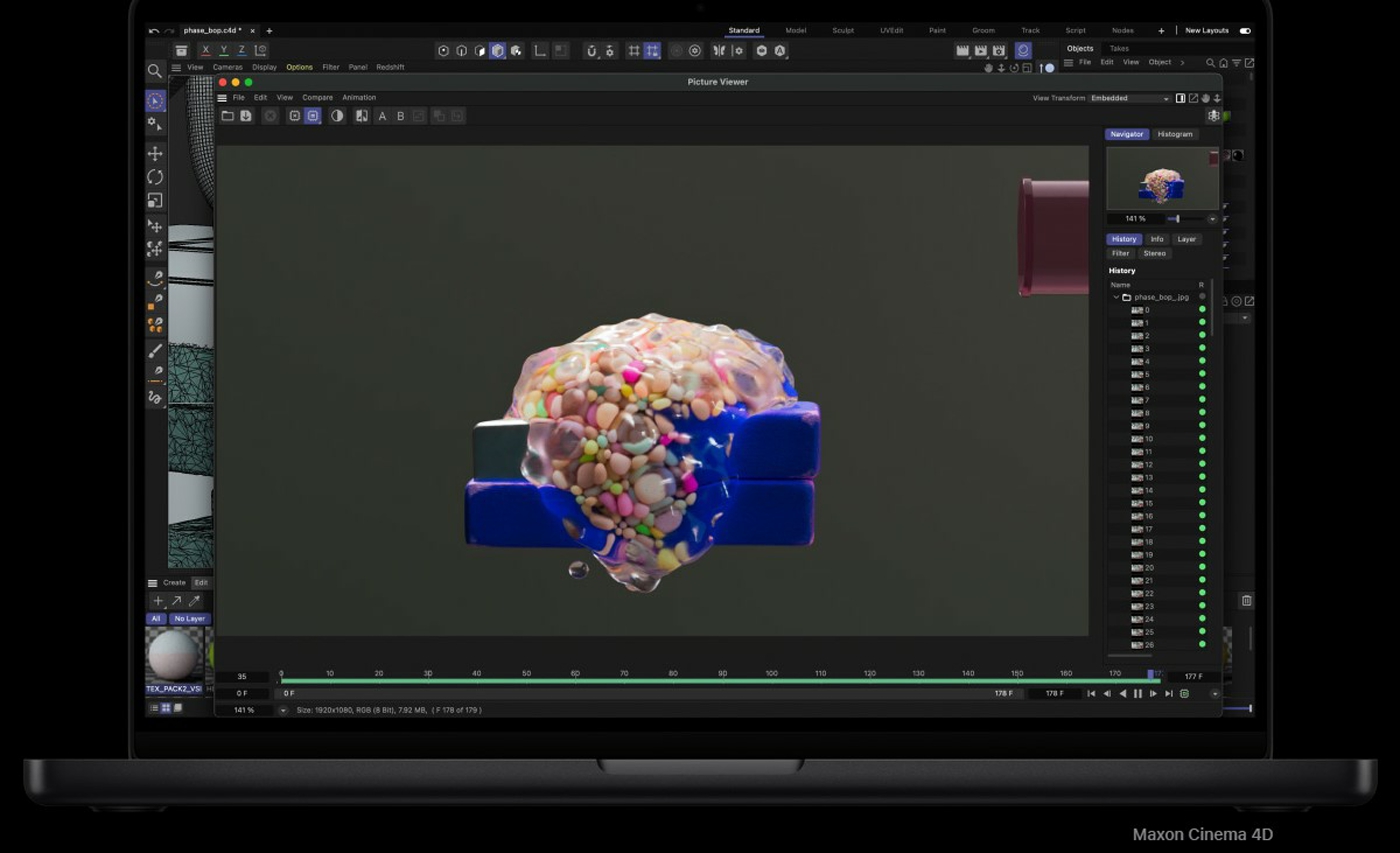Select the Scale tool in left palette
Screen dimensions: 1400x853
point(155,200)
